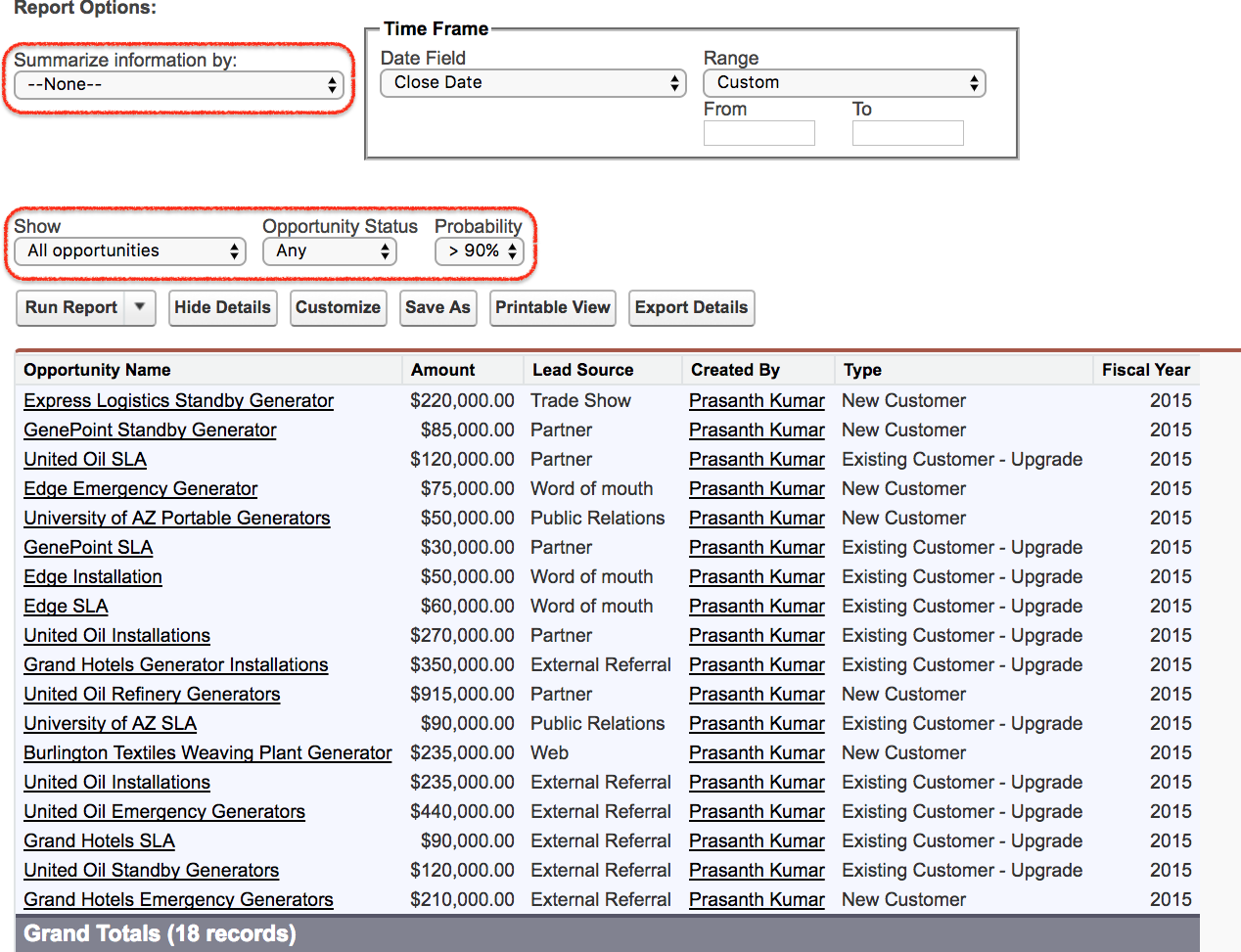Expand the Date Field Close Date dropdown
The width and height of the screenshot is (1241, 952).
[x=533, y=83]
